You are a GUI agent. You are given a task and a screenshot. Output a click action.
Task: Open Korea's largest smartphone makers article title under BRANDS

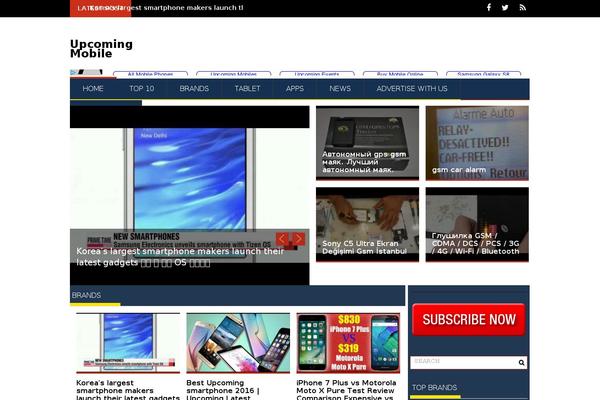[128, 390]
